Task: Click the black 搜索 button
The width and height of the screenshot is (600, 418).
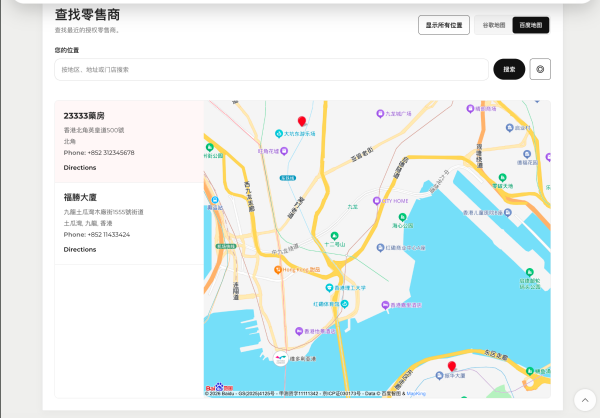Action: pyautogui.click(x=509, y=69)
